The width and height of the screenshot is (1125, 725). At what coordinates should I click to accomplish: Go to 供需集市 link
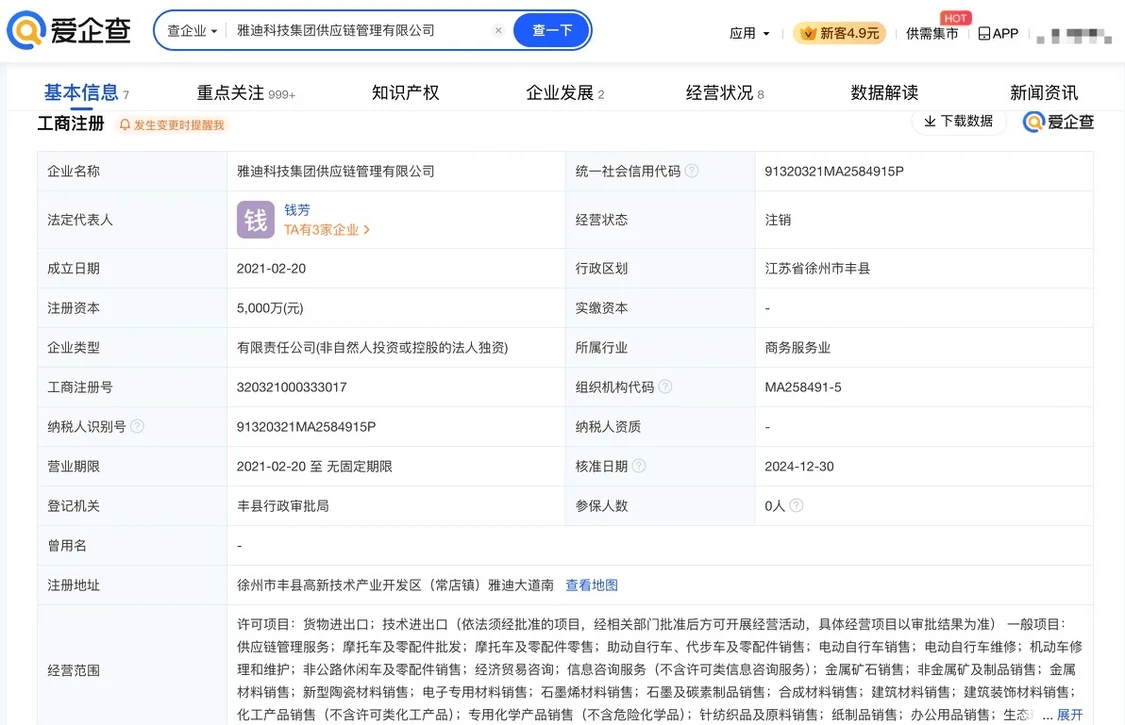click(931, 33)
